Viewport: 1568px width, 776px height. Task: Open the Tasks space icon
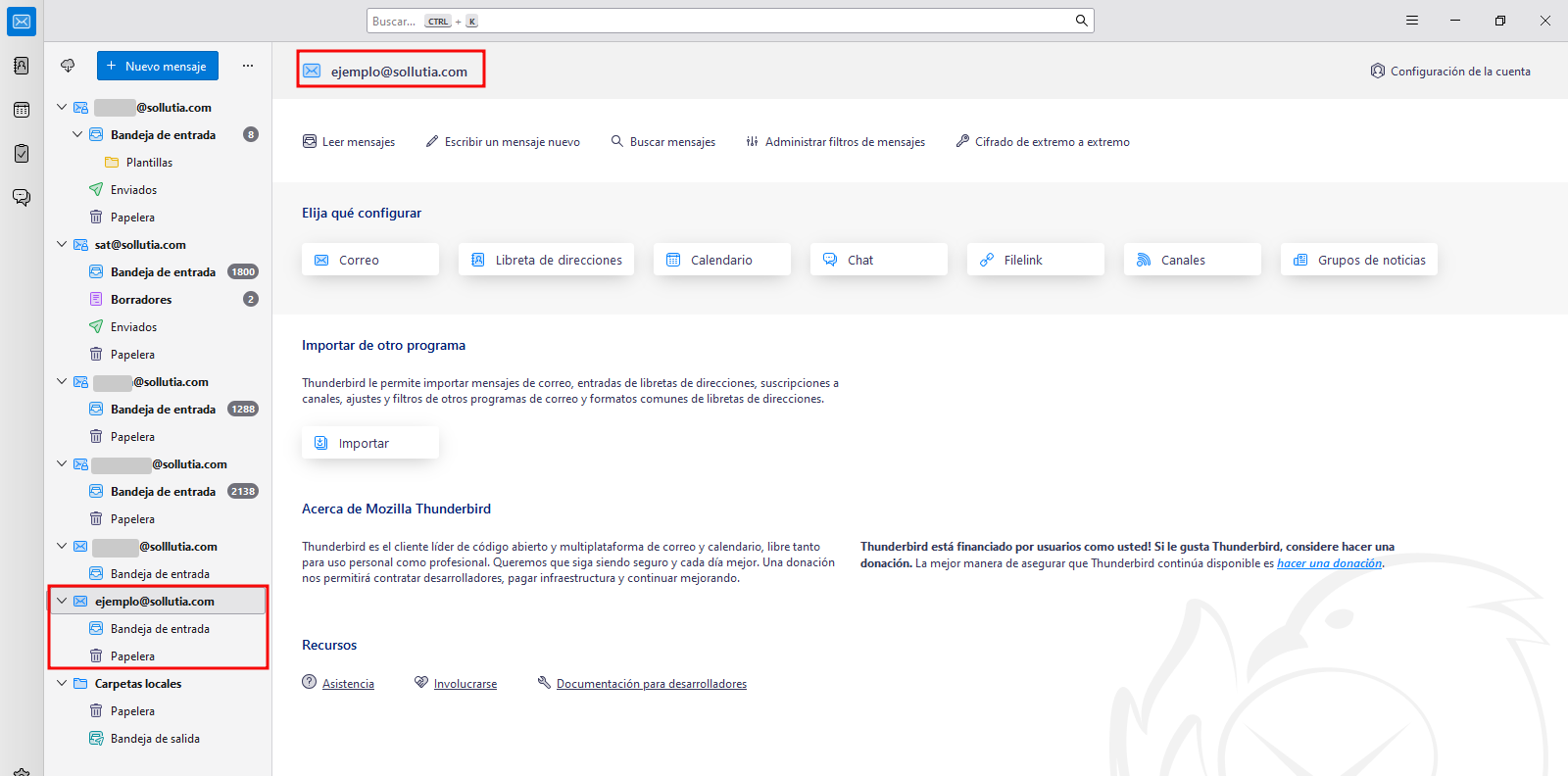pos(22,154)
